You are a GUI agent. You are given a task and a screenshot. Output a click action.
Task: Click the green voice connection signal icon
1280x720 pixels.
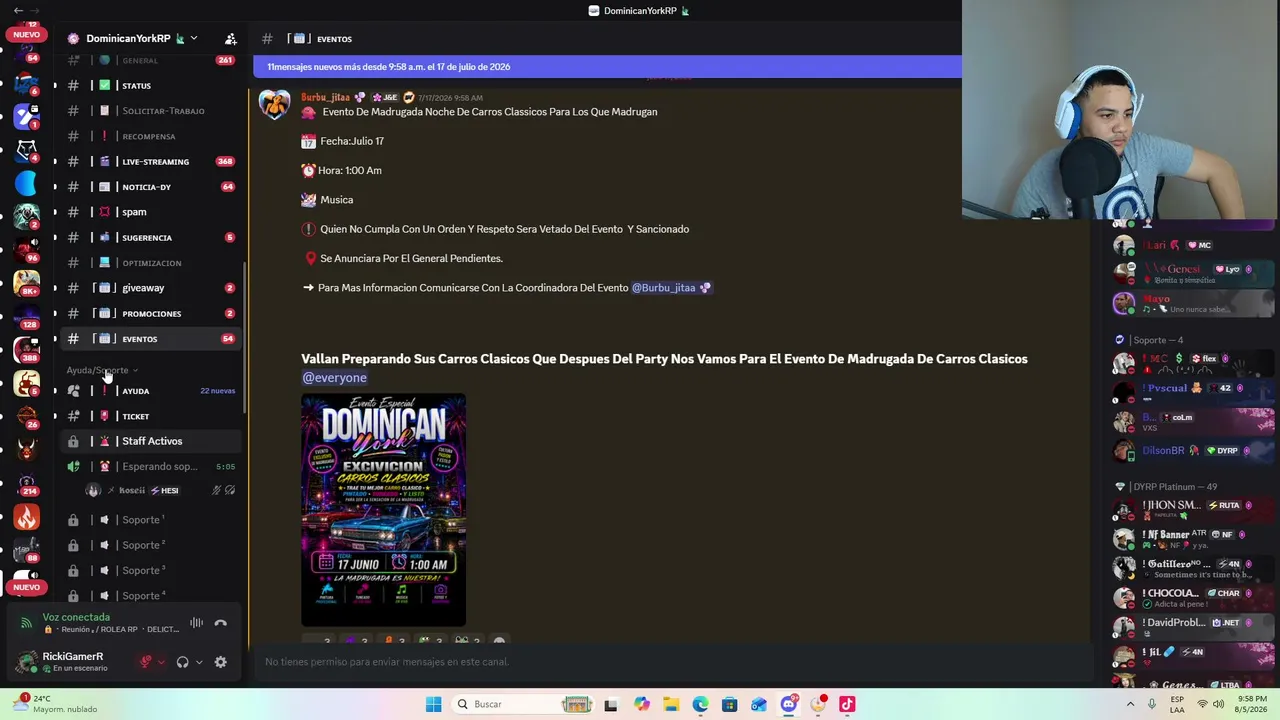[27, 623]
